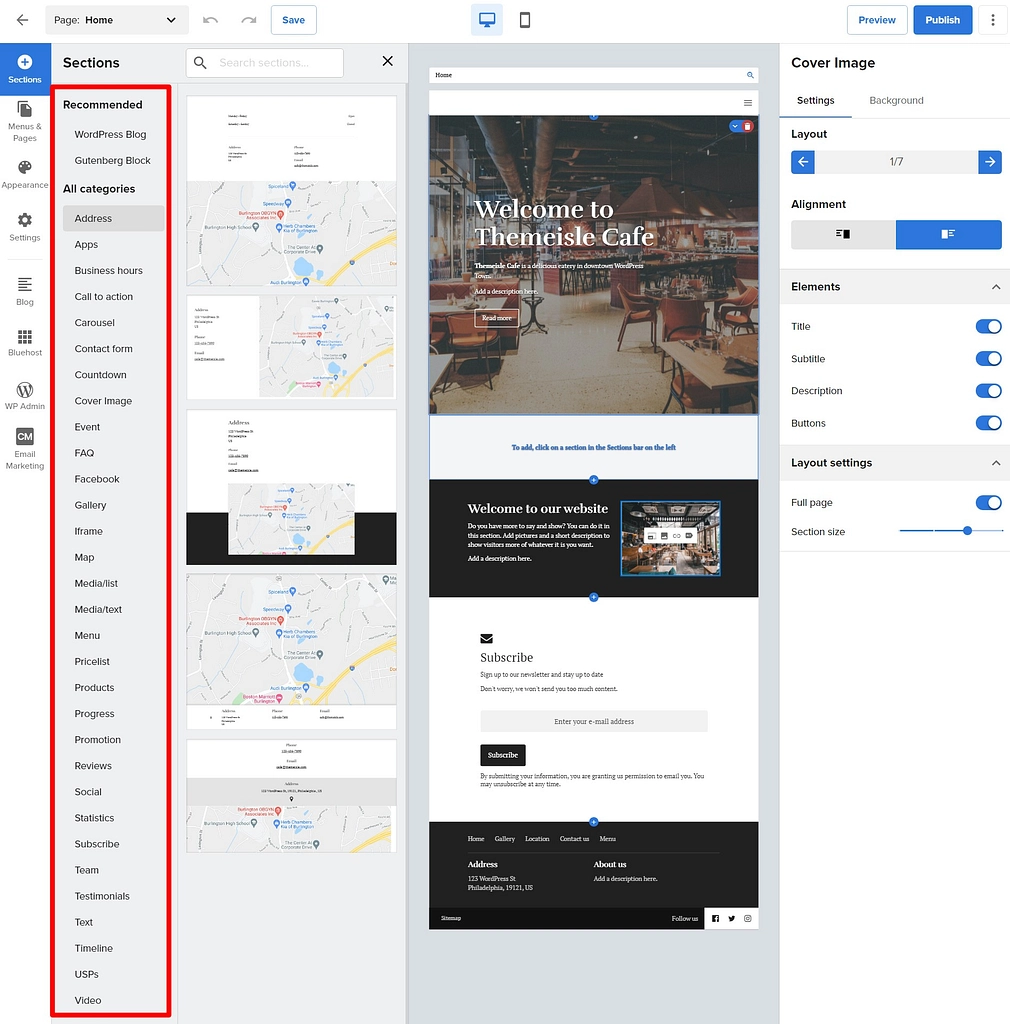The width and height of the screenshot is (1010, 1024).
Task: Select the left alignment option
Action: [x=843, y=234]
